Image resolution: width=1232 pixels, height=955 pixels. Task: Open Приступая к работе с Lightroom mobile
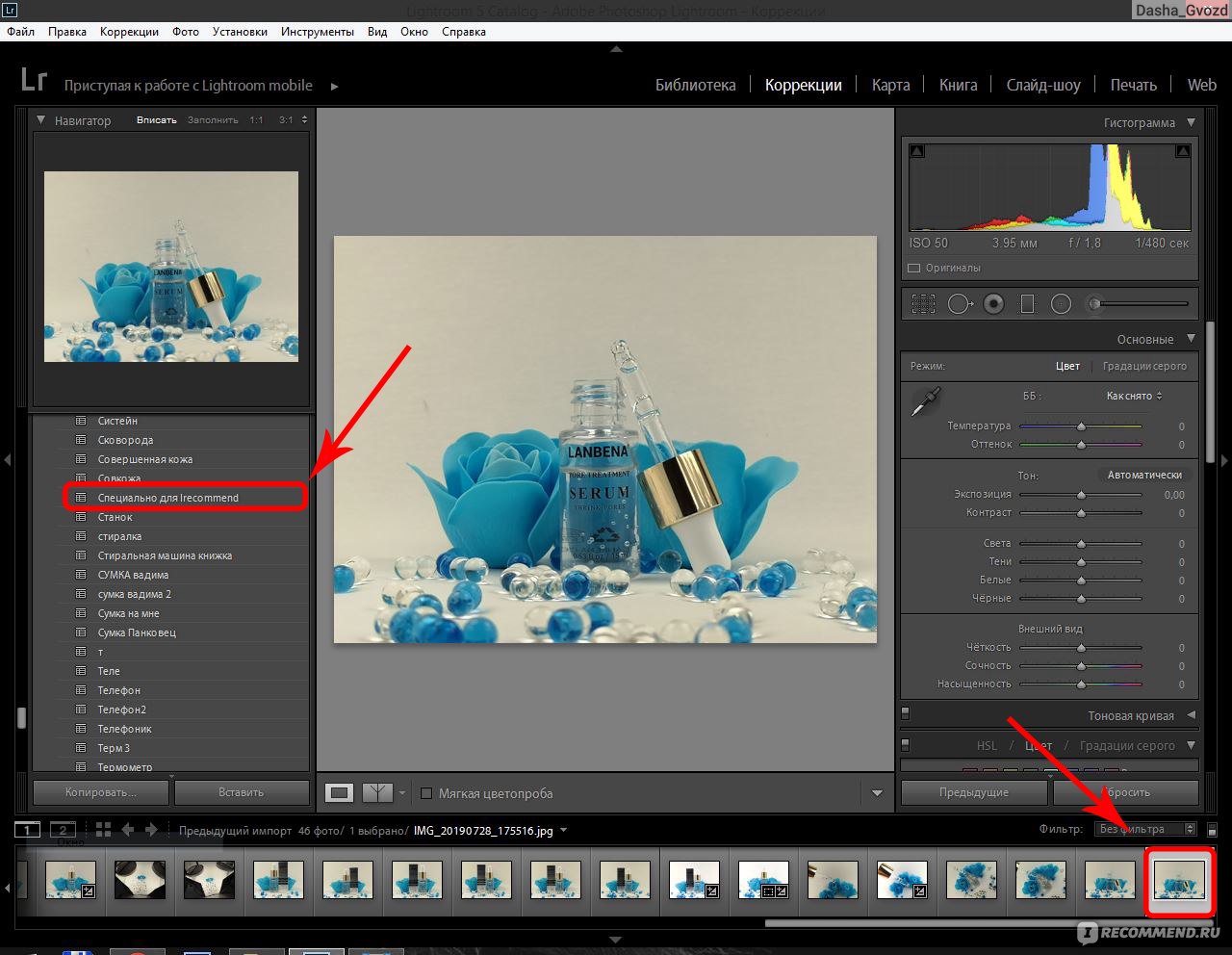click(x=189, y=86)
